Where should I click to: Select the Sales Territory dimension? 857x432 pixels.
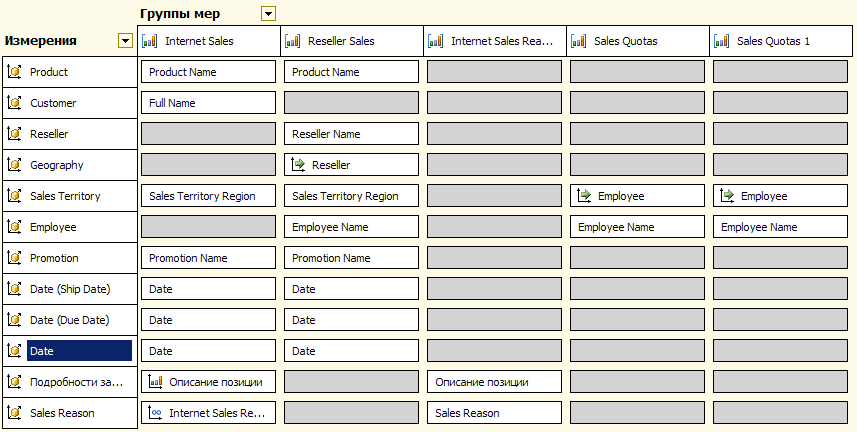[69, 196]
